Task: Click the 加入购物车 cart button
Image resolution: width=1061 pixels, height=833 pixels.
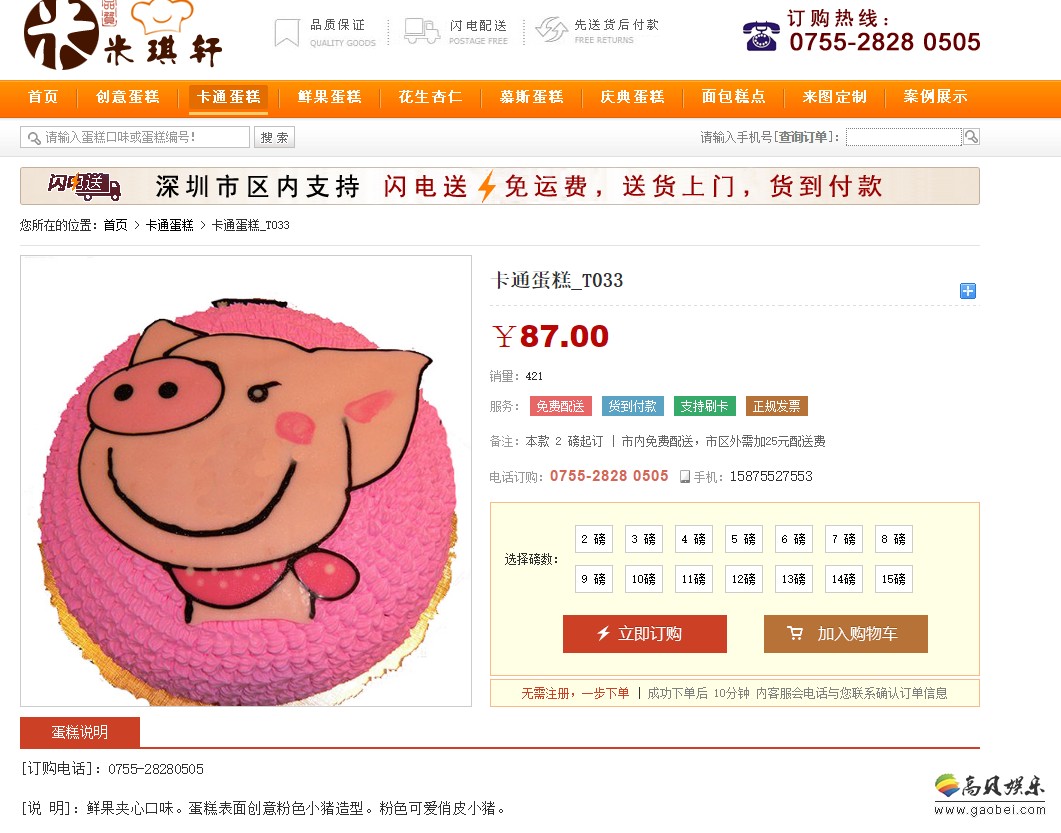Action: pyautogui.click(x=846, y=634)
